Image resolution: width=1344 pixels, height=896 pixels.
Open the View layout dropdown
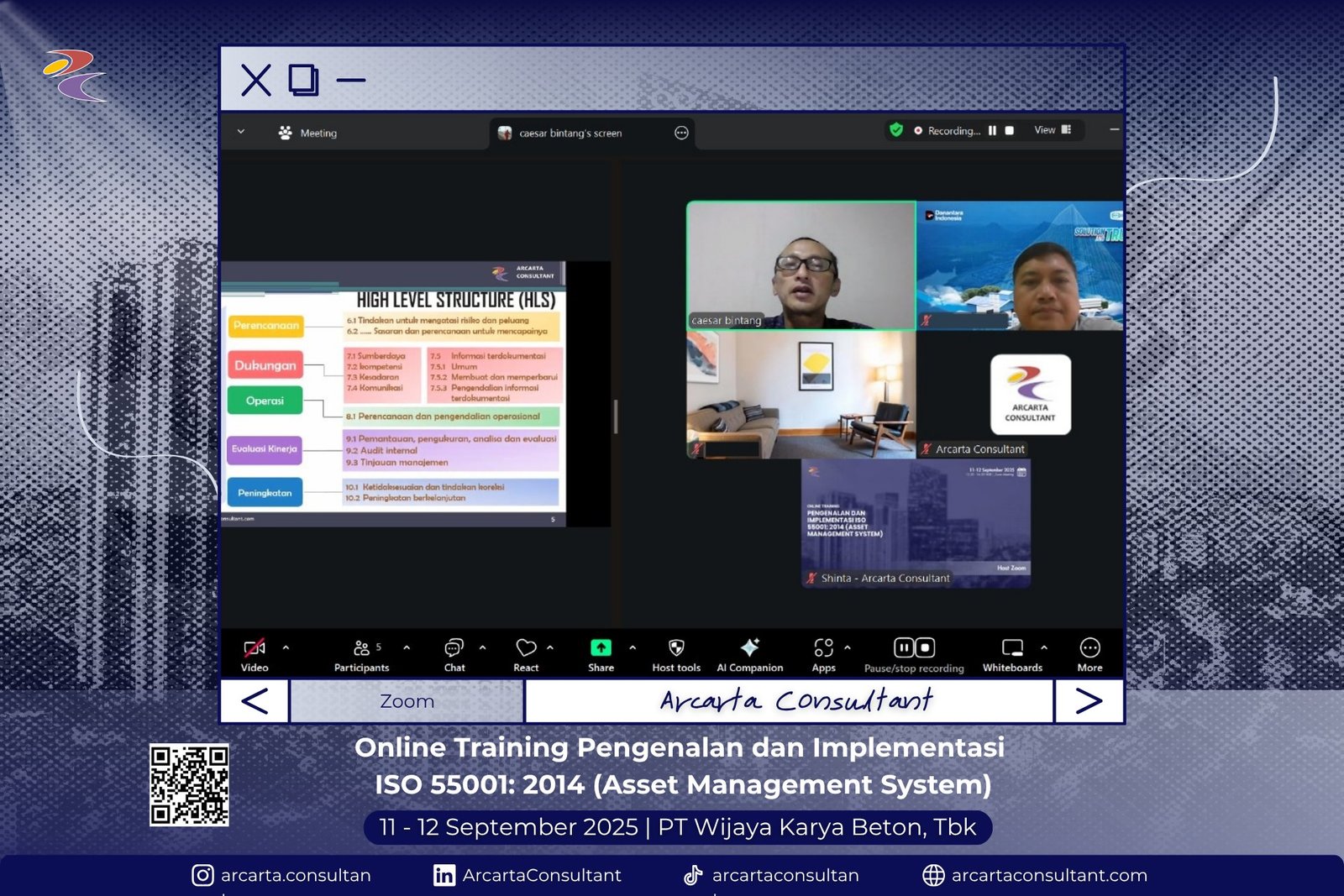point(1053,130)
